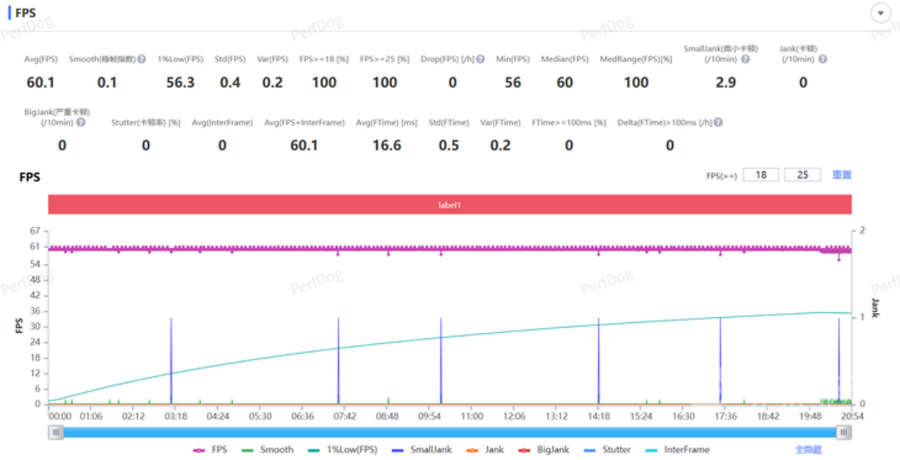This screenshot has width=900, height=460.
Task: Toggle FPS series in chart legend
Action: click(x=210, y=450)
